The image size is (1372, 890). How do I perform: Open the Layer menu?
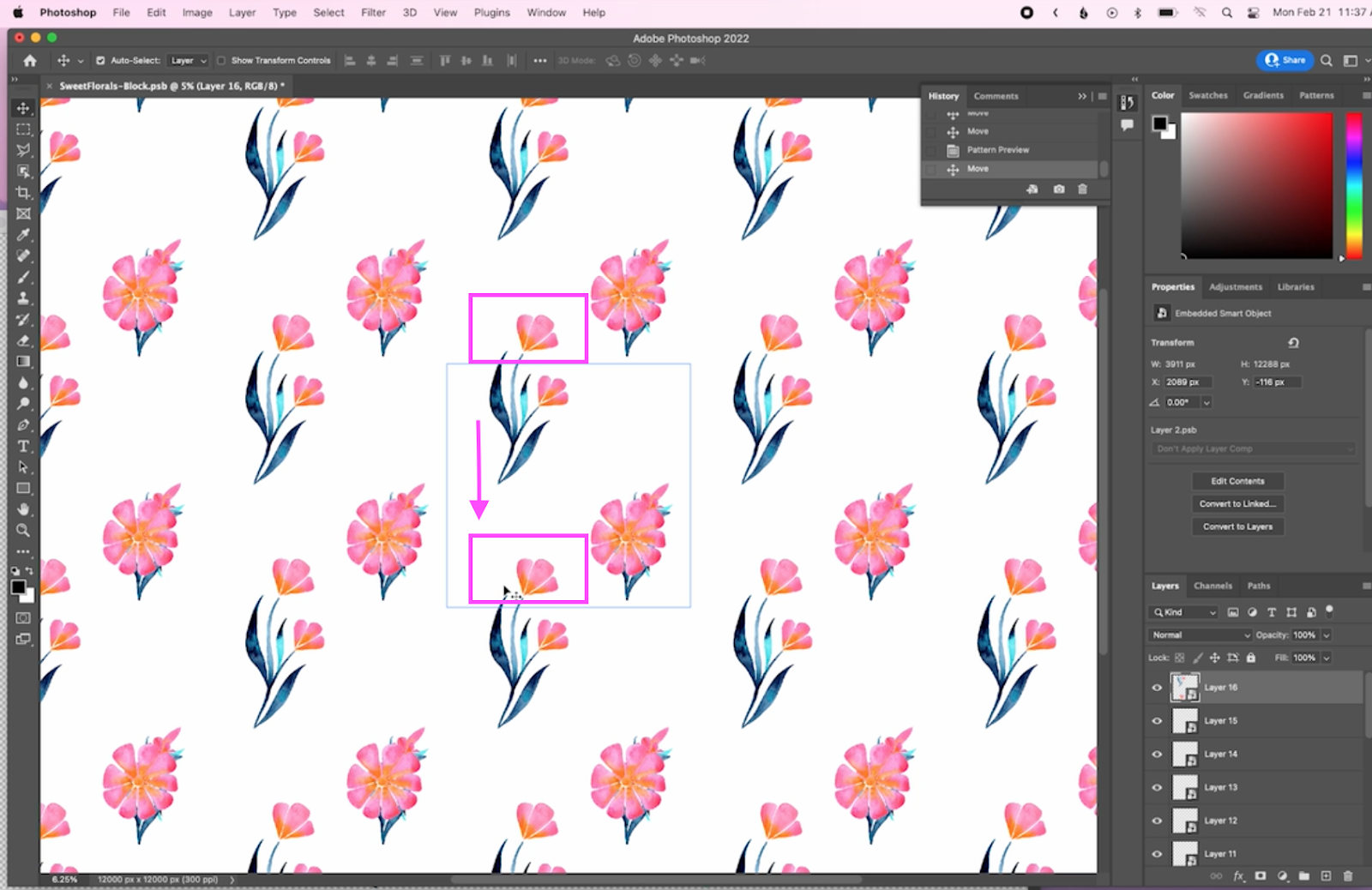tap(242, 13)
